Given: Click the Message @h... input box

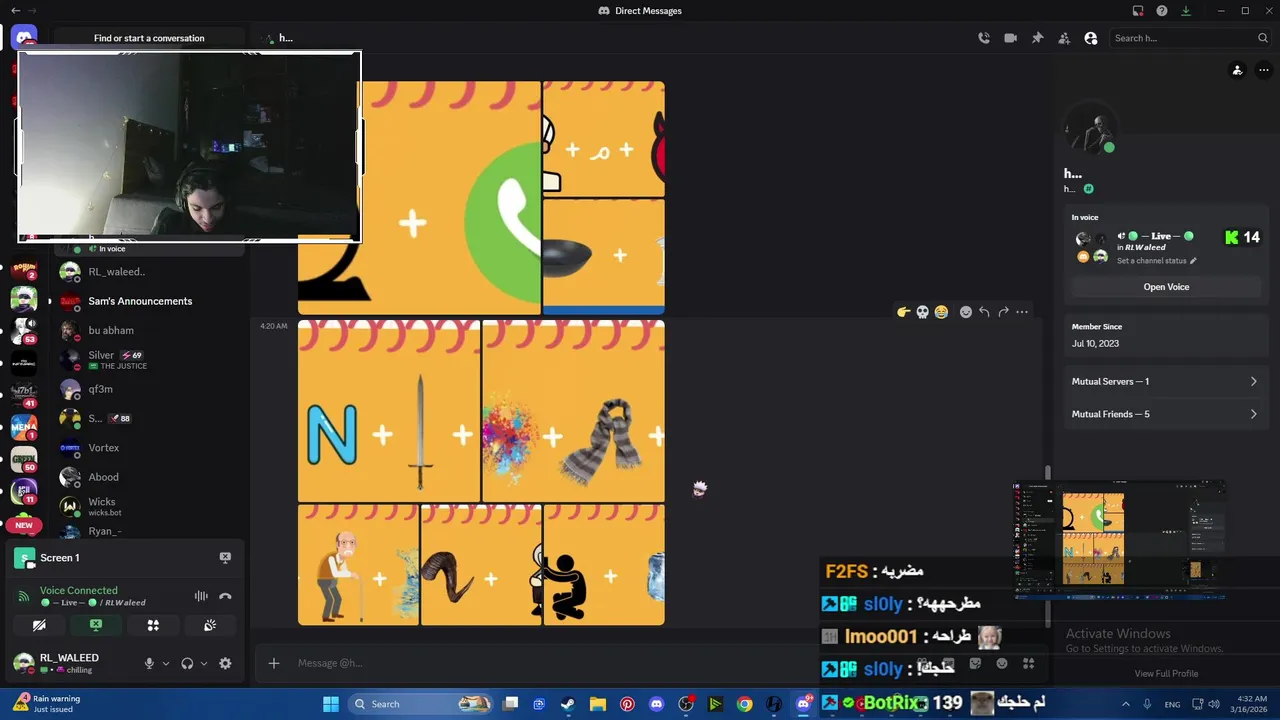Looking at the screenshot, I should tap(550, 663).
